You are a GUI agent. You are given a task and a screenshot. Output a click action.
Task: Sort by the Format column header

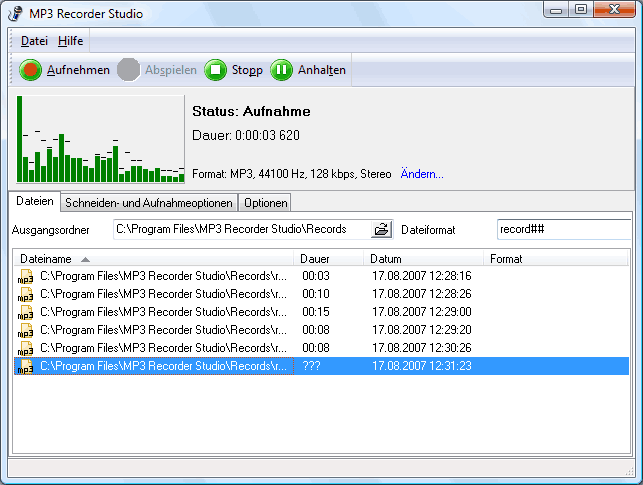[x=555, y=259]
